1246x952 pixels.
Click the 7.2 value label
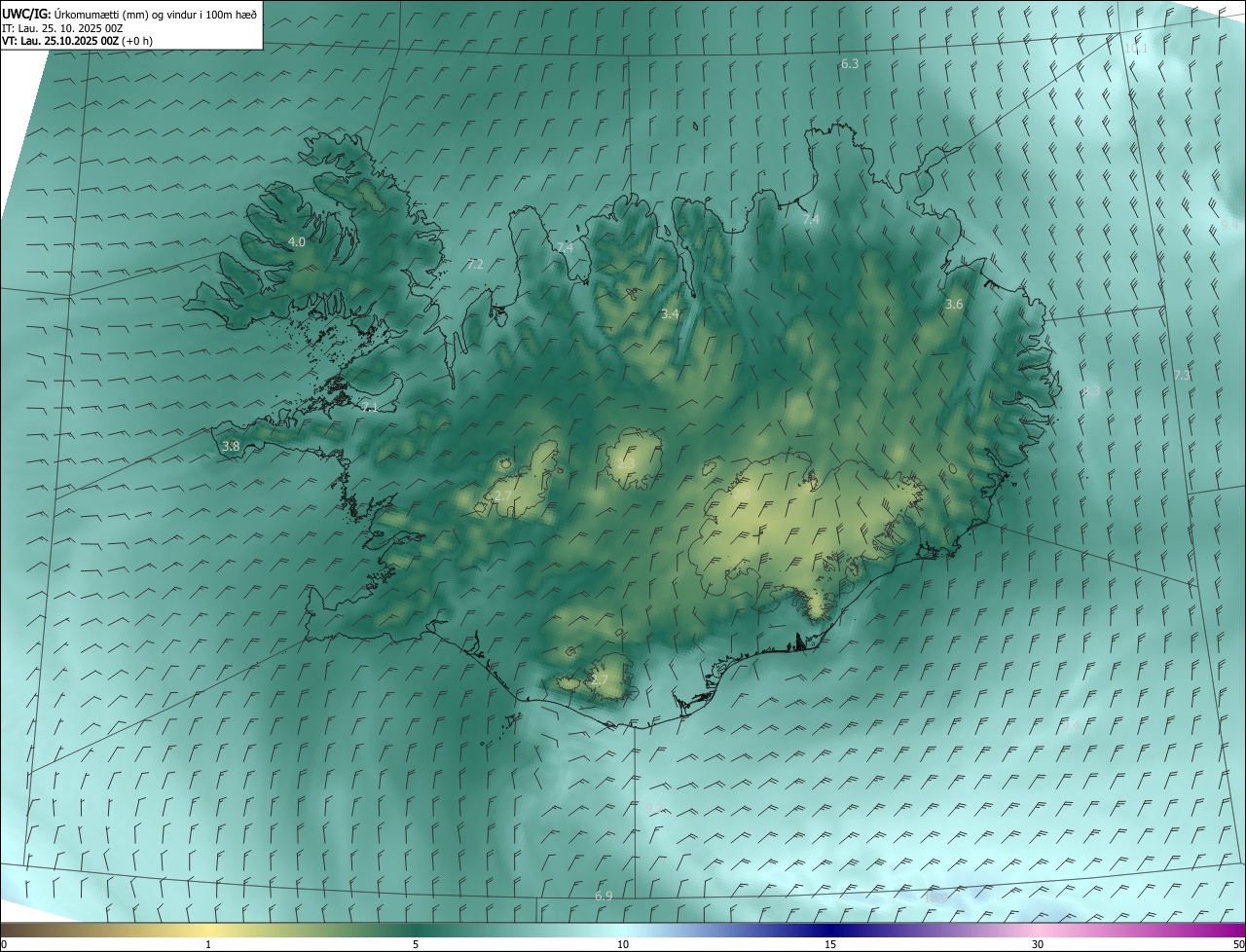coord(475,264)
